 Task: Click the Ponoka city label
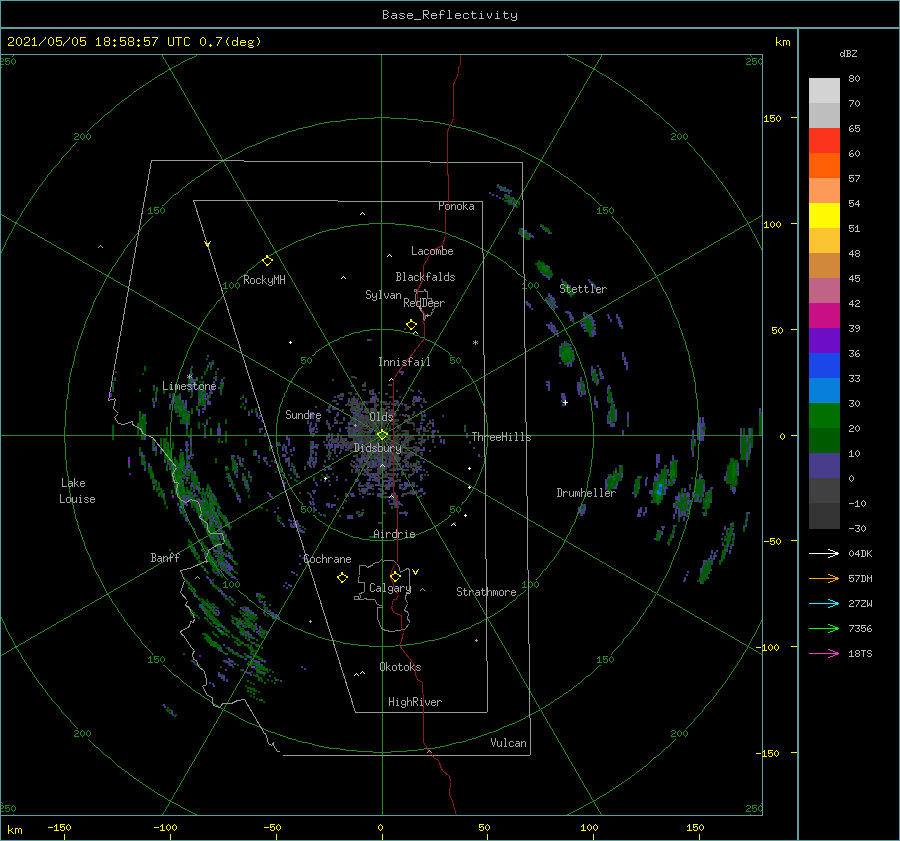[456, 206]
